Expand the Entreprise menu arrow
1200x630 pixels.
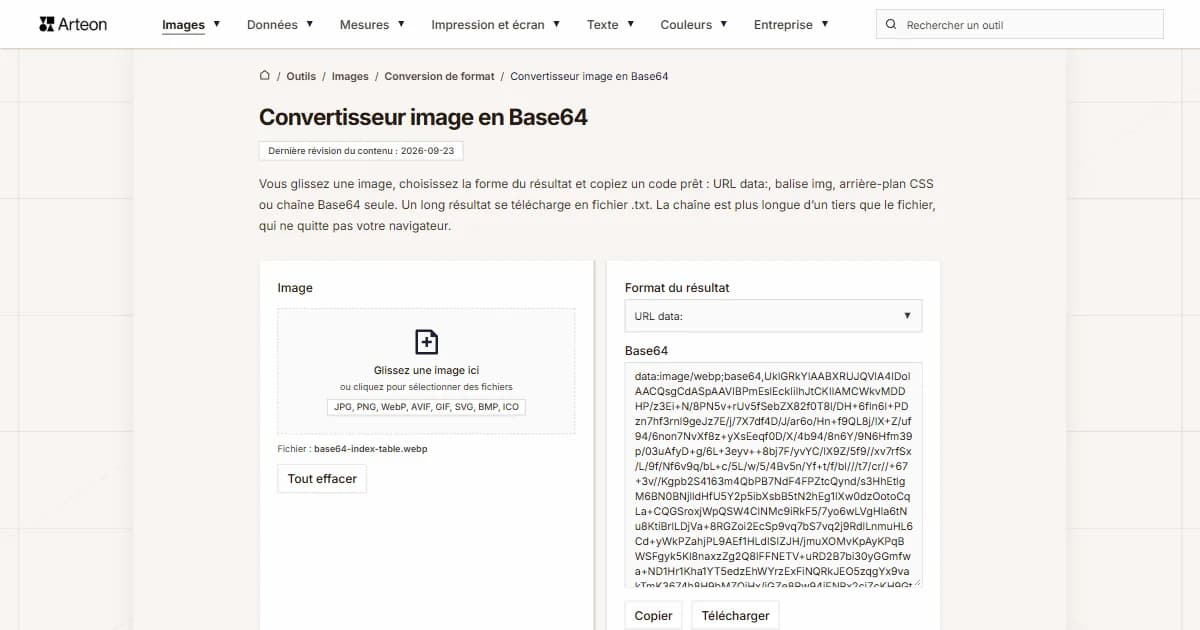825,24
